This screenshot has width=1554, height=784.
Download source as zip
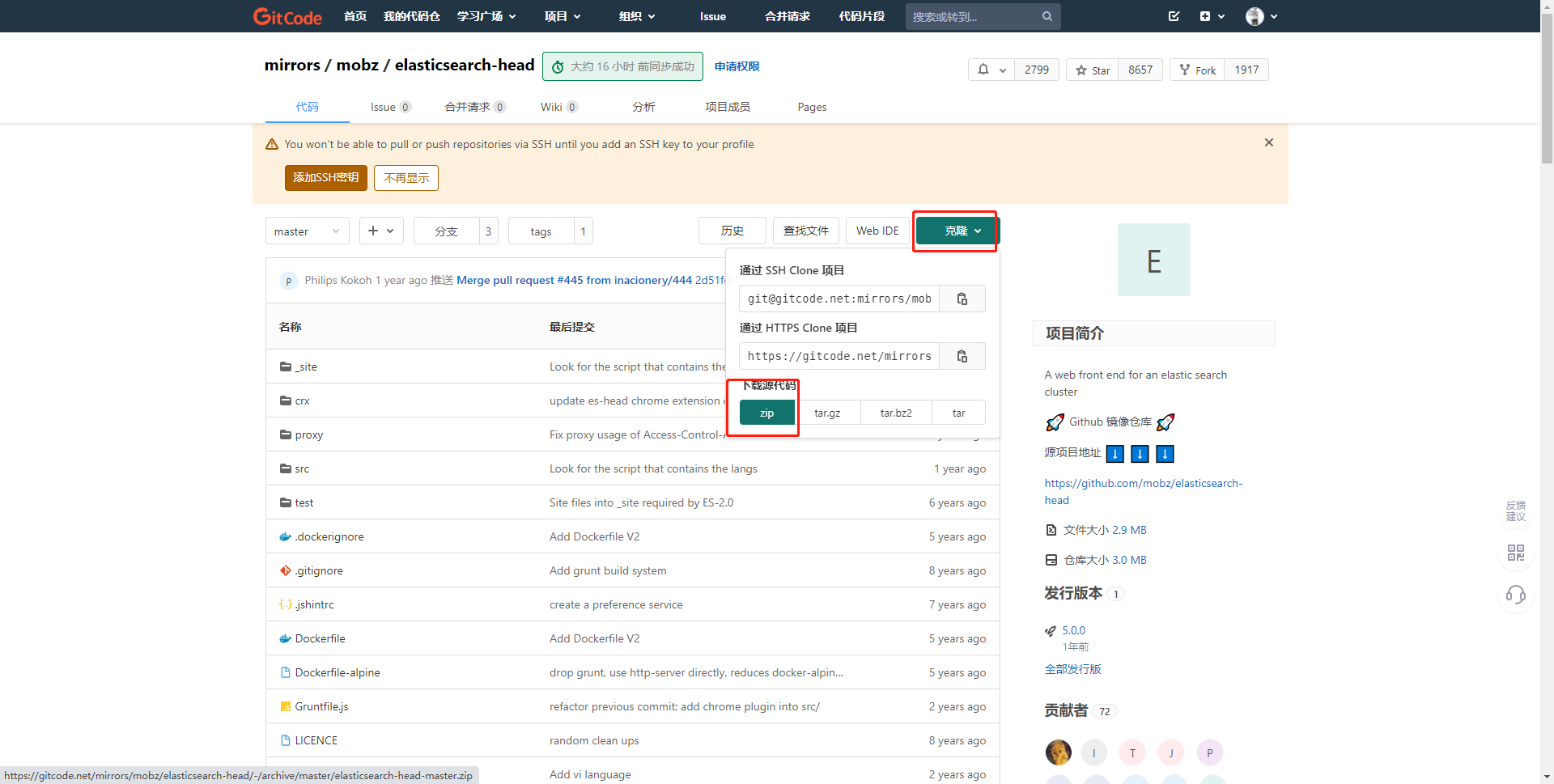(x=767, y=413)
